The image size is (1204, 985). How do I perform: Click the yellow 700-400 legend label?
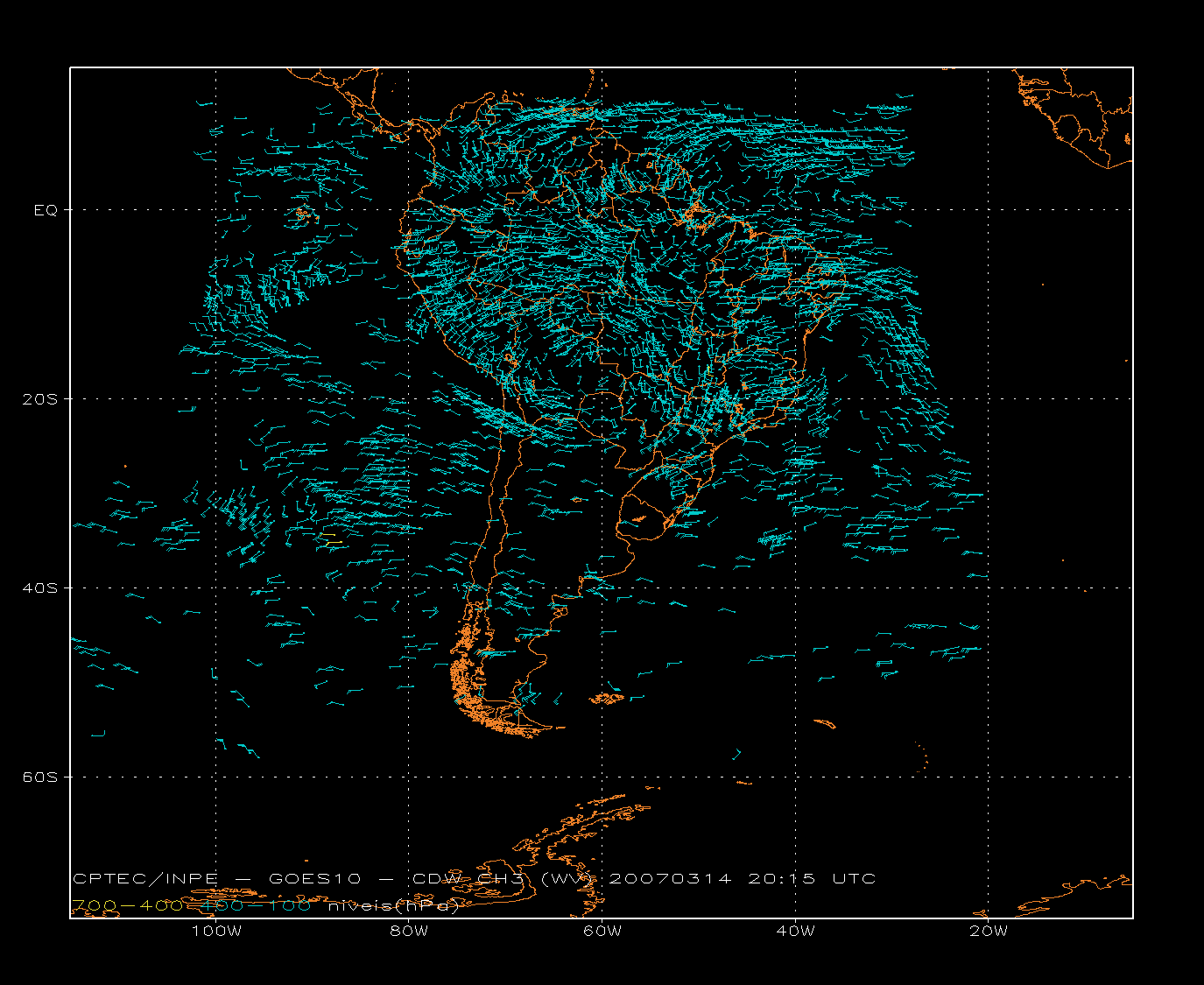click(x=128, y=905)
